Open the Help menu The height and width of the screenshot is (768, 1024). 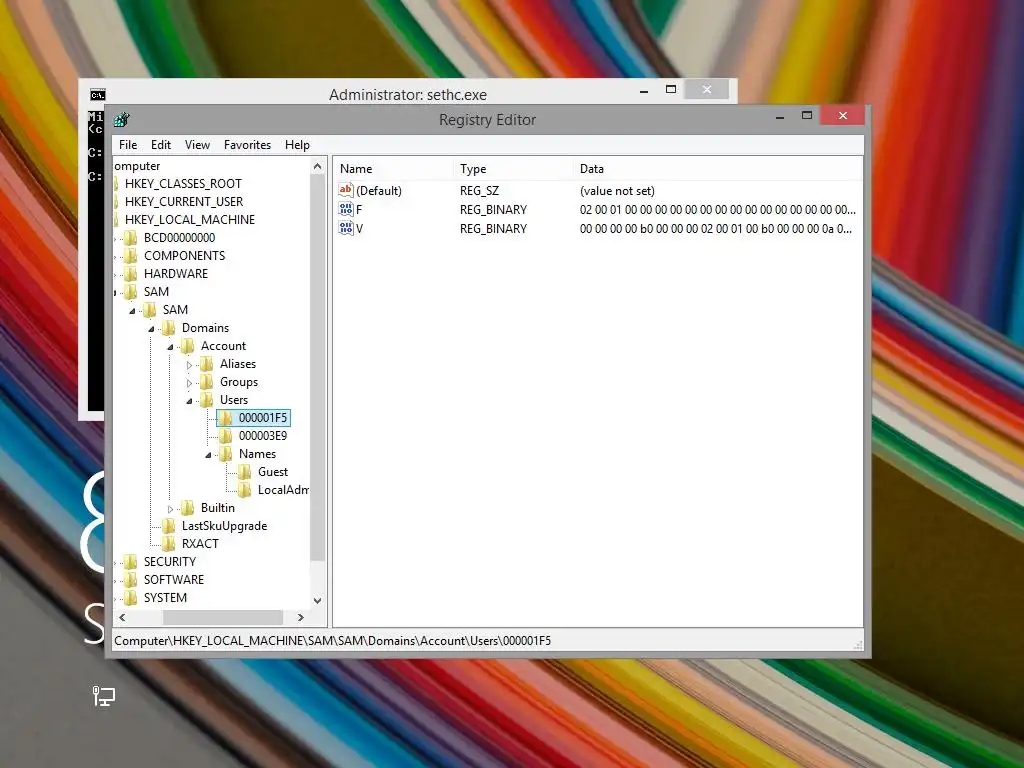[x=297, y=145]
